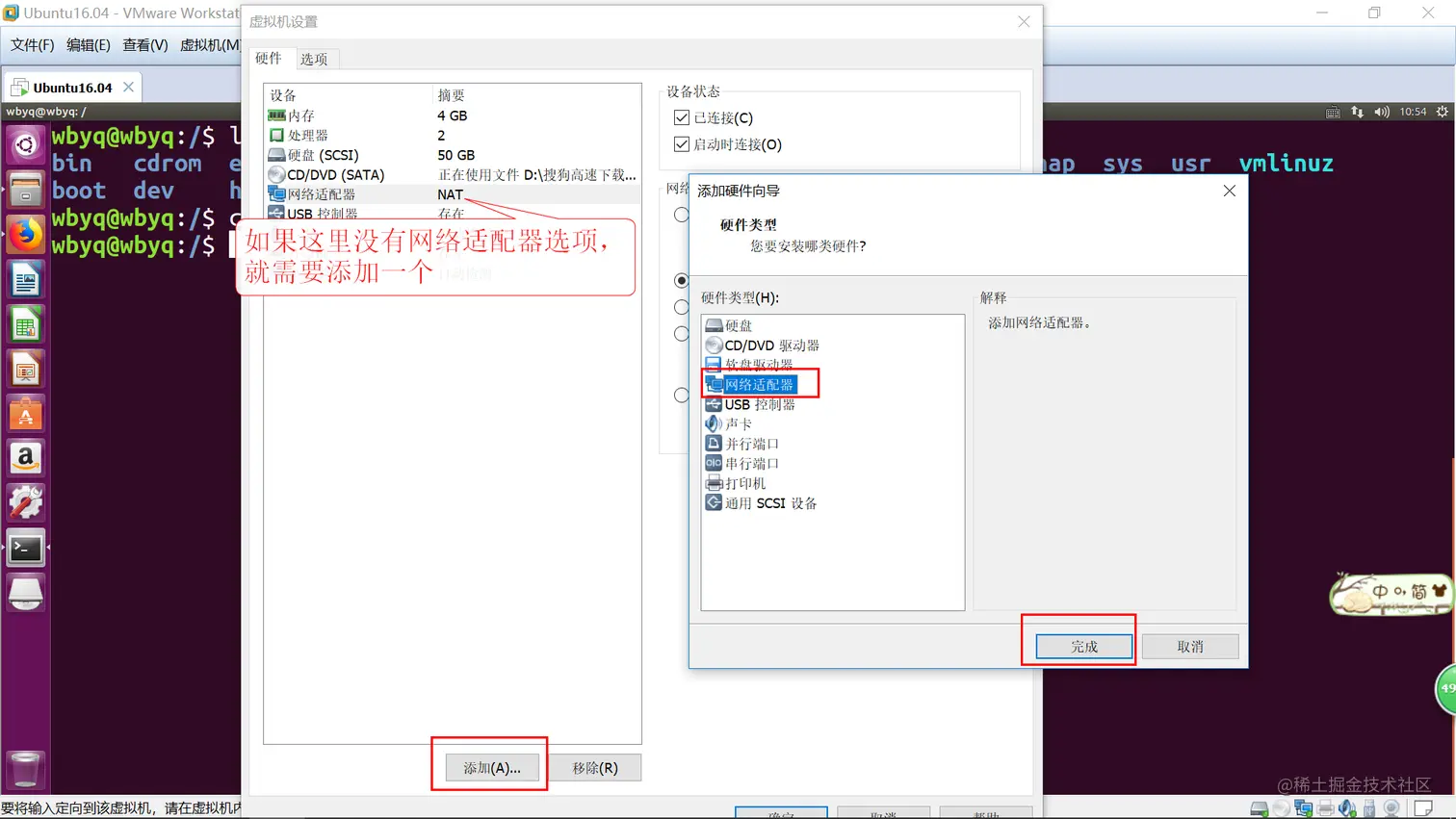Viewport: 1456px width, 819px height.
Task: Click the Terminal icon in the dock
Action: click(26, 549)
